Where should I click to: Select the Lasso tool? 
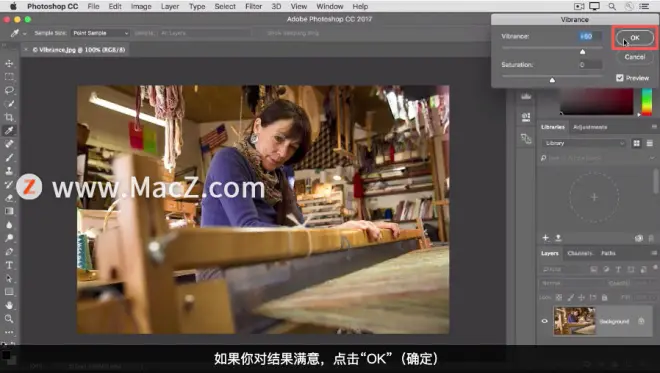pyautogui.click(x=9, y=90)
